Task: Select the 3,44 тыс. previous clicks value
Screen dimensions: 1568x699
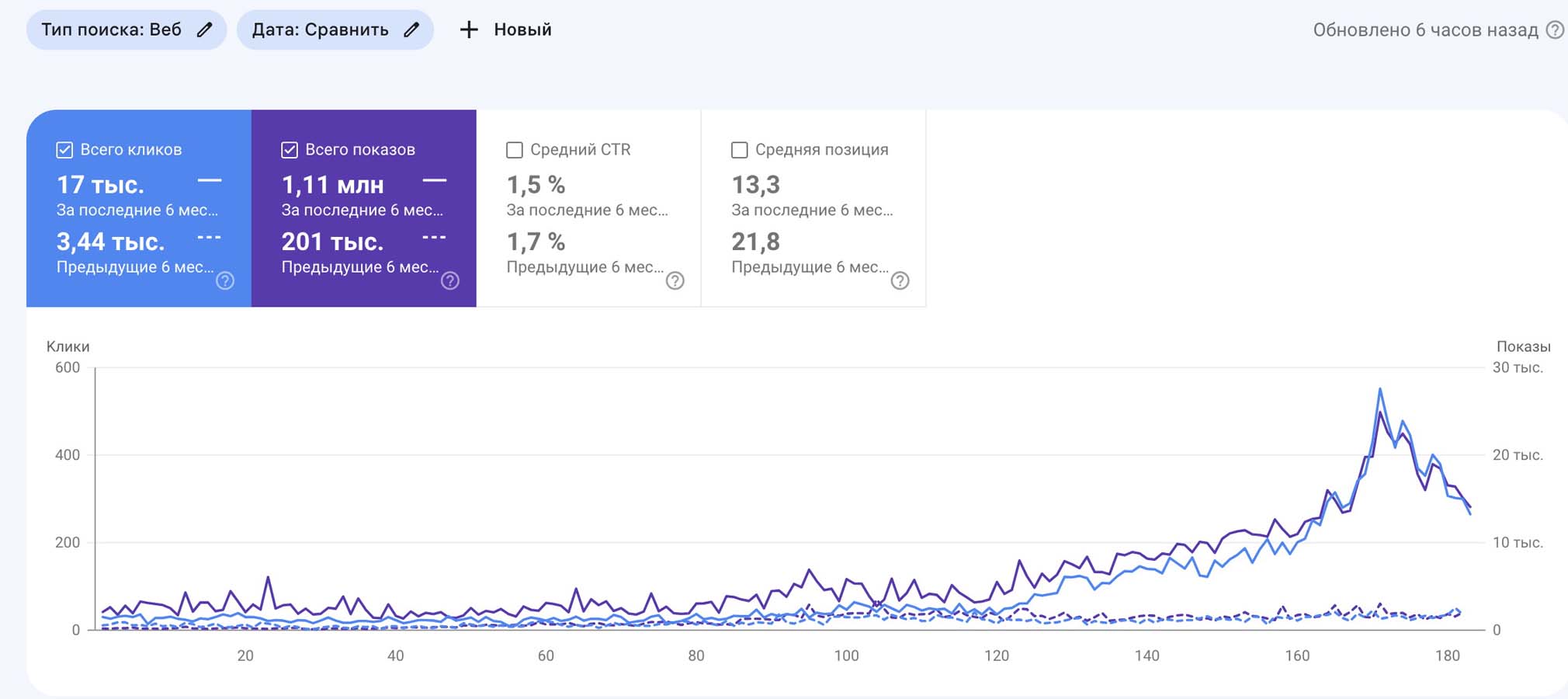Action: tap(110, 242)
